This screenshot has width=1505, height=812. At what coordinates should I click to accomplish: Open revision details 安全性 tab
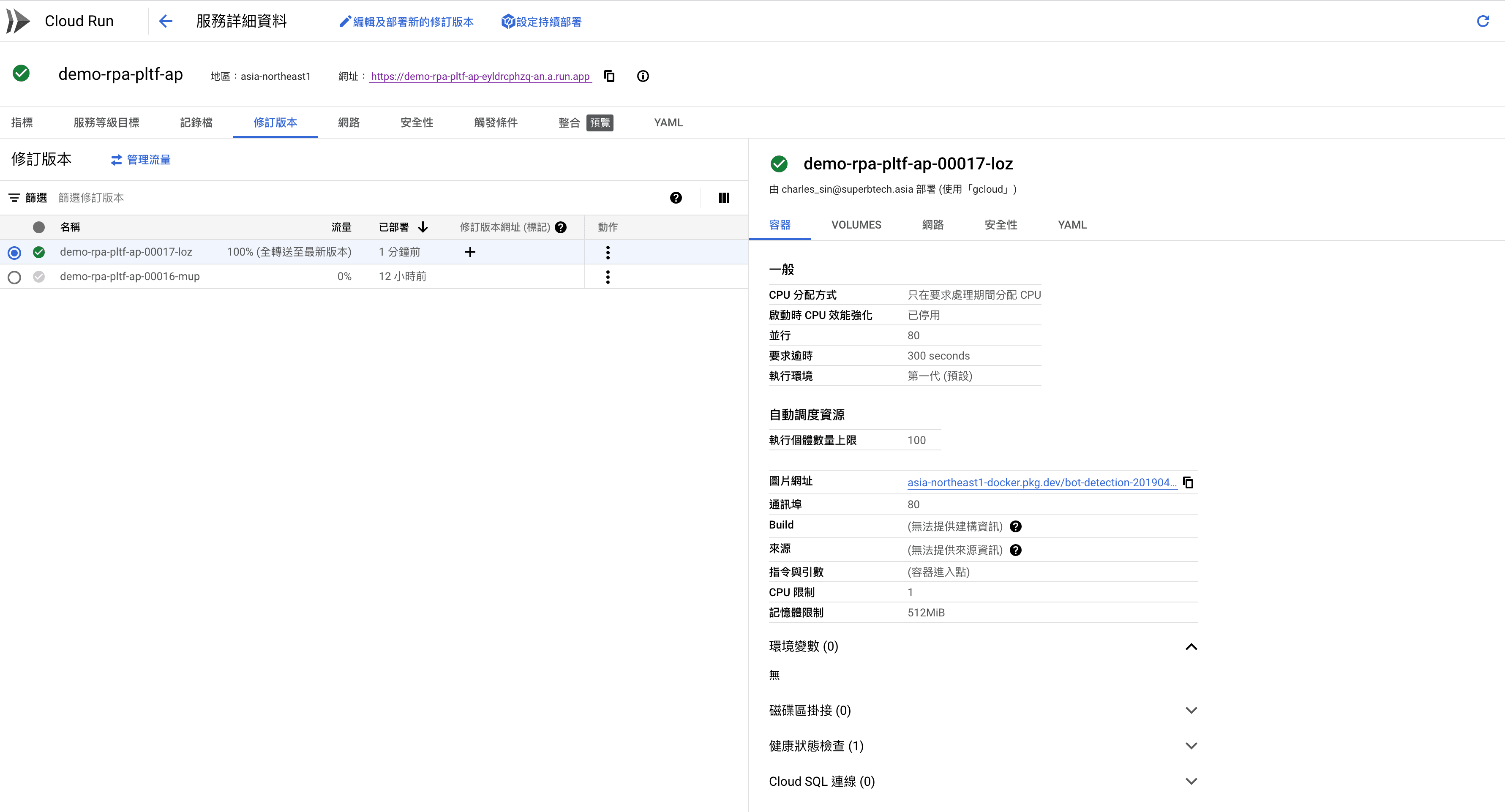click(1001, 225)
